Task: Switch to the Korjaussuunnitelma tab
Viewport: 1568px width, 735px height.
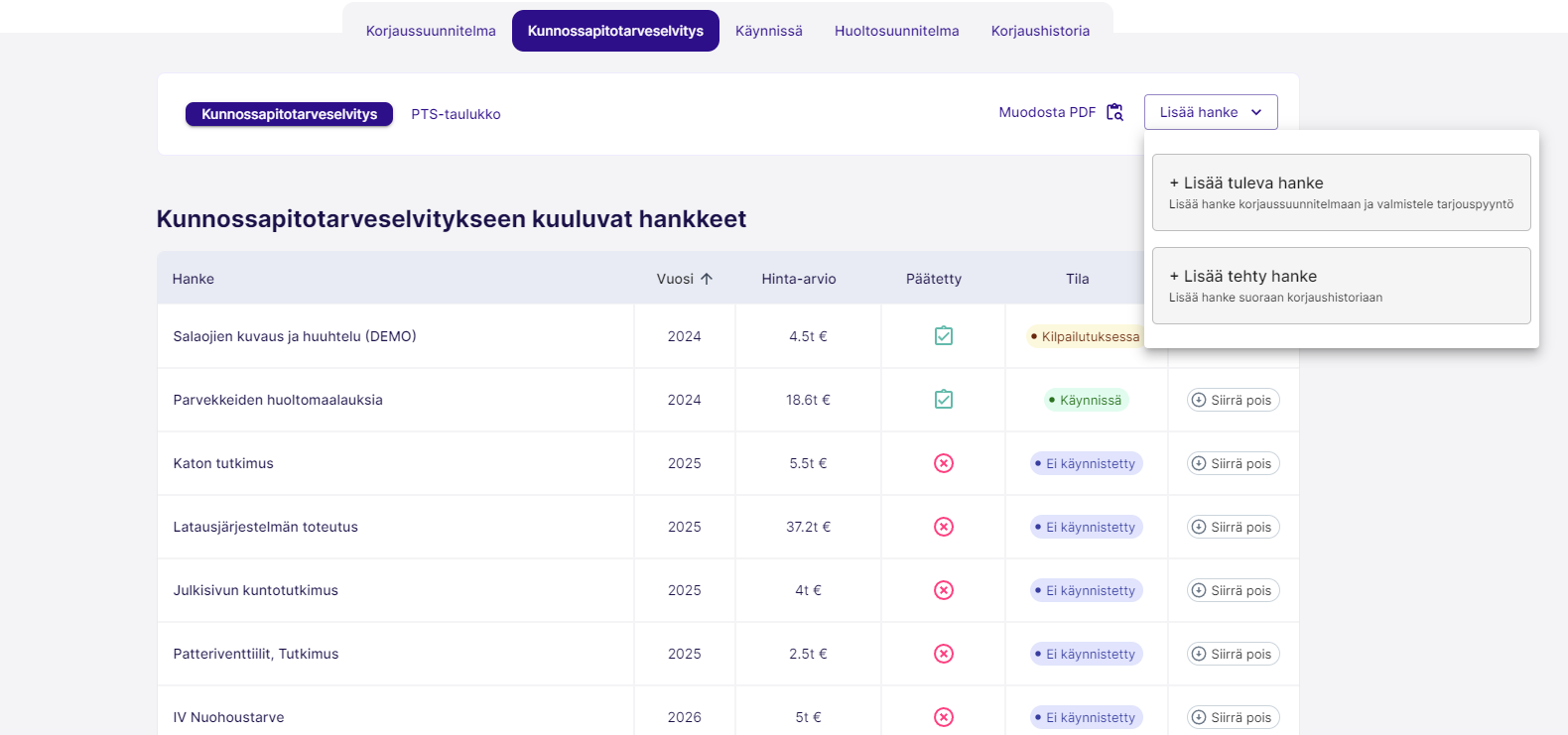Action: point(431,31)
